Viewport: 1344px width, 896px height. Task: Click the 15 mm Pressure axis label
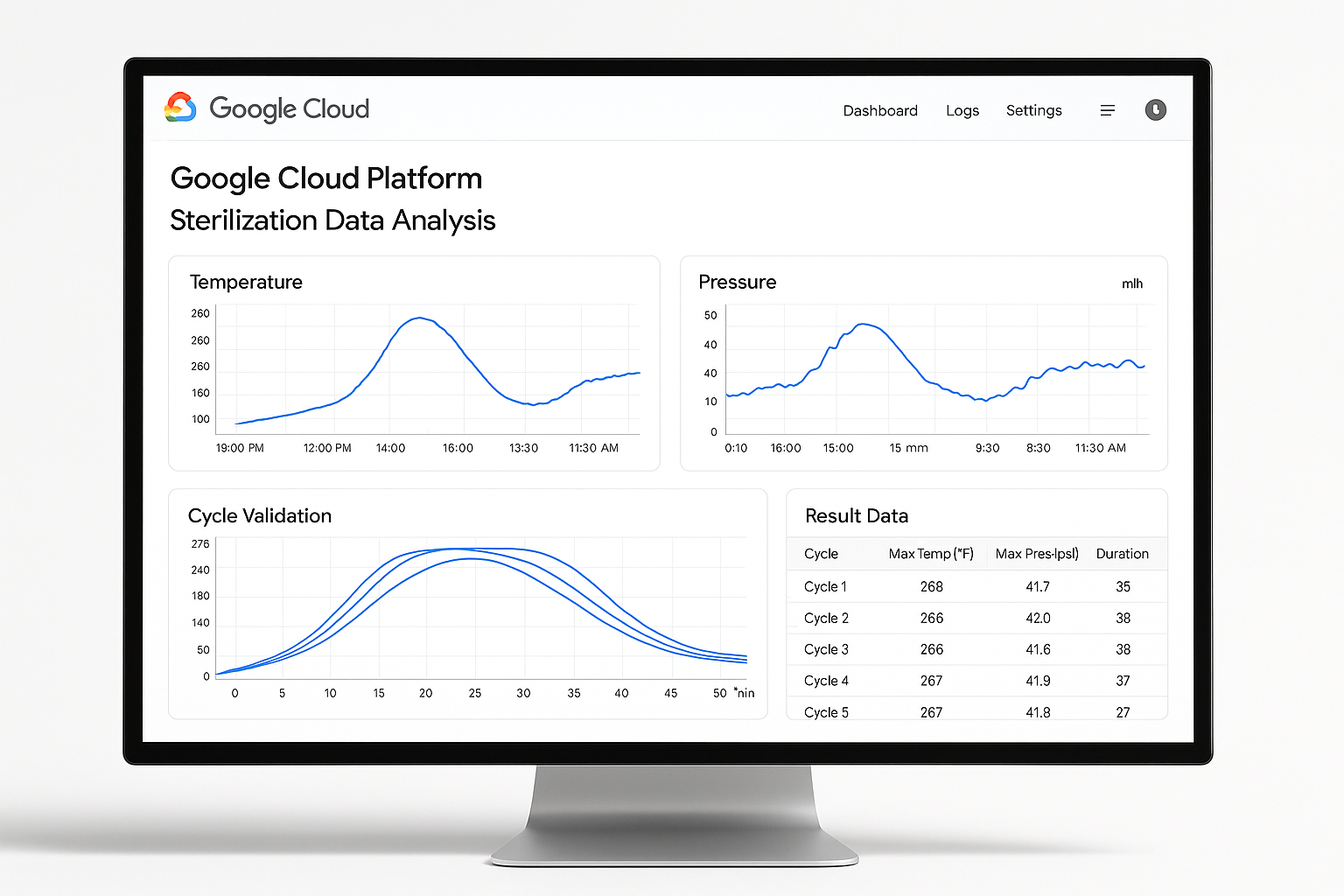(908, 448)
